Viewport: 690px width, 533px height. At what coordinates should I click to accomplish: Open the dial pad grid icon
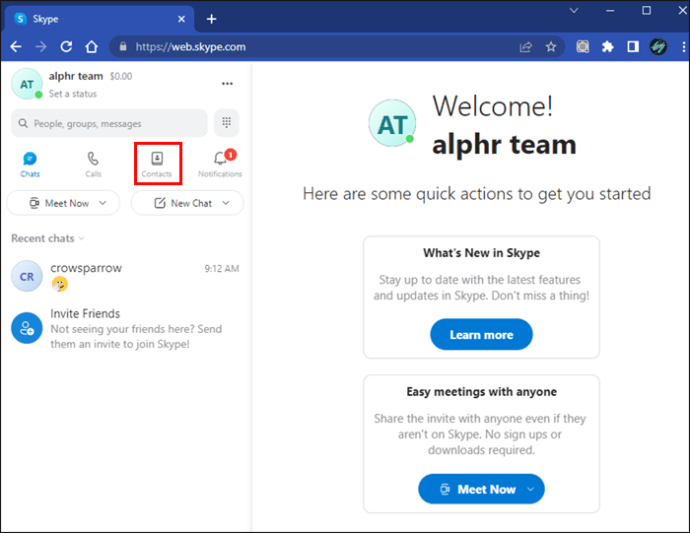227,122
